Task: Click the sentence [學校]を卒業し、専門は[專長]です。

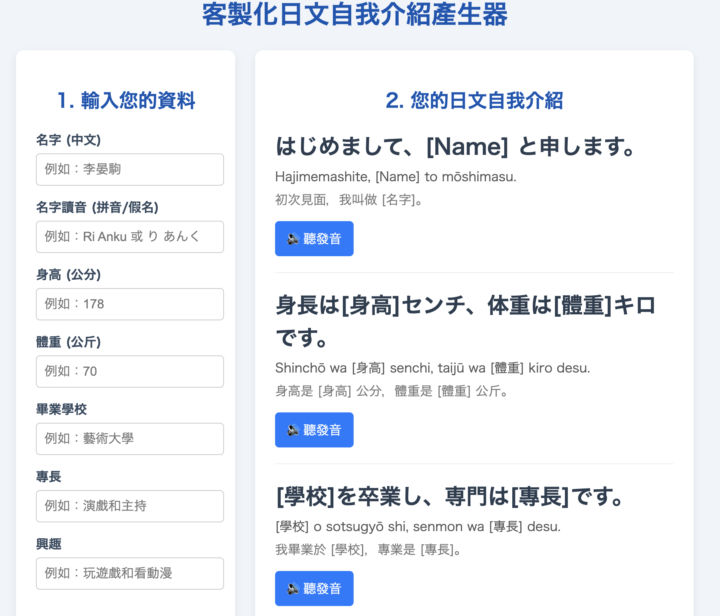Action: tap(450, 496)
